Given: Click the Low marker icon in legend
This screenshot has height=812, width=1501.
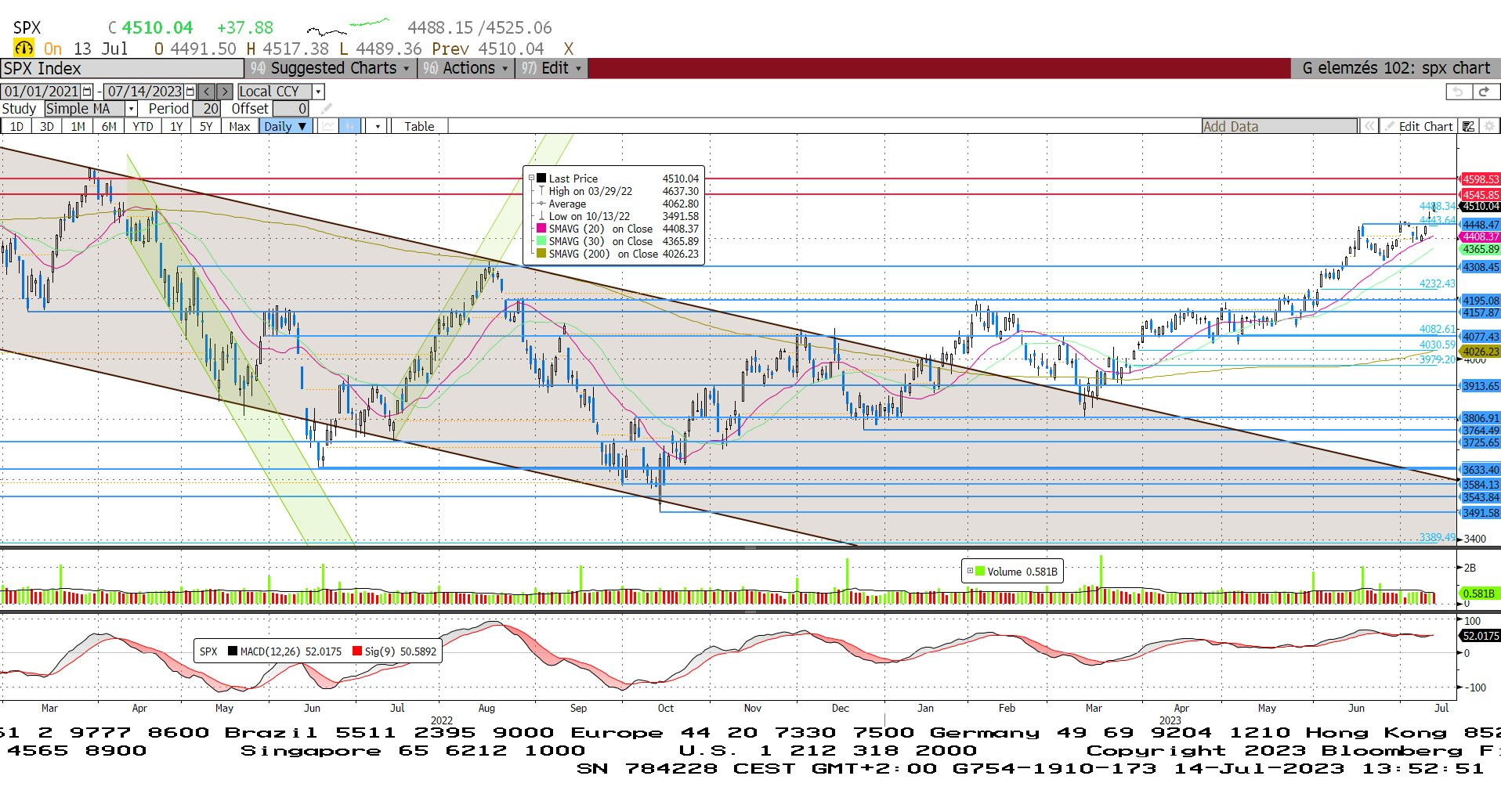Looking at the screenshot, I should coord(541,216).
